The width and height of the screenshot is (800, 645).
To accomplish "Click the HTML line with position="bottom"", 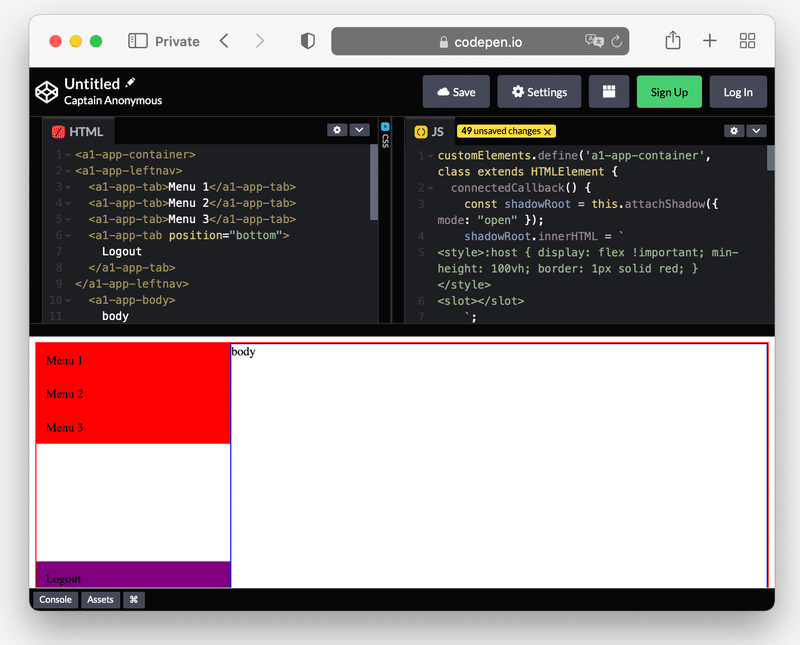I will click(x=189, y=236).
